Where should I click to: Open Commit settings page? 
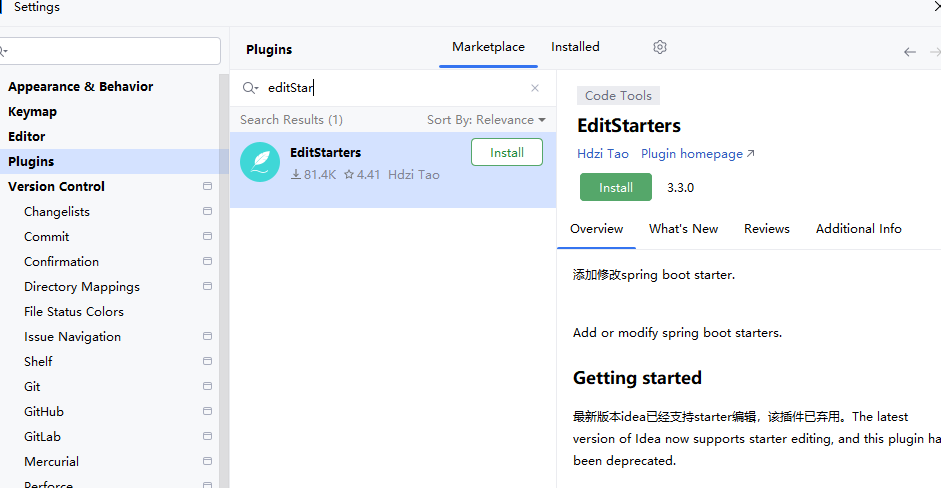[47, 236]
